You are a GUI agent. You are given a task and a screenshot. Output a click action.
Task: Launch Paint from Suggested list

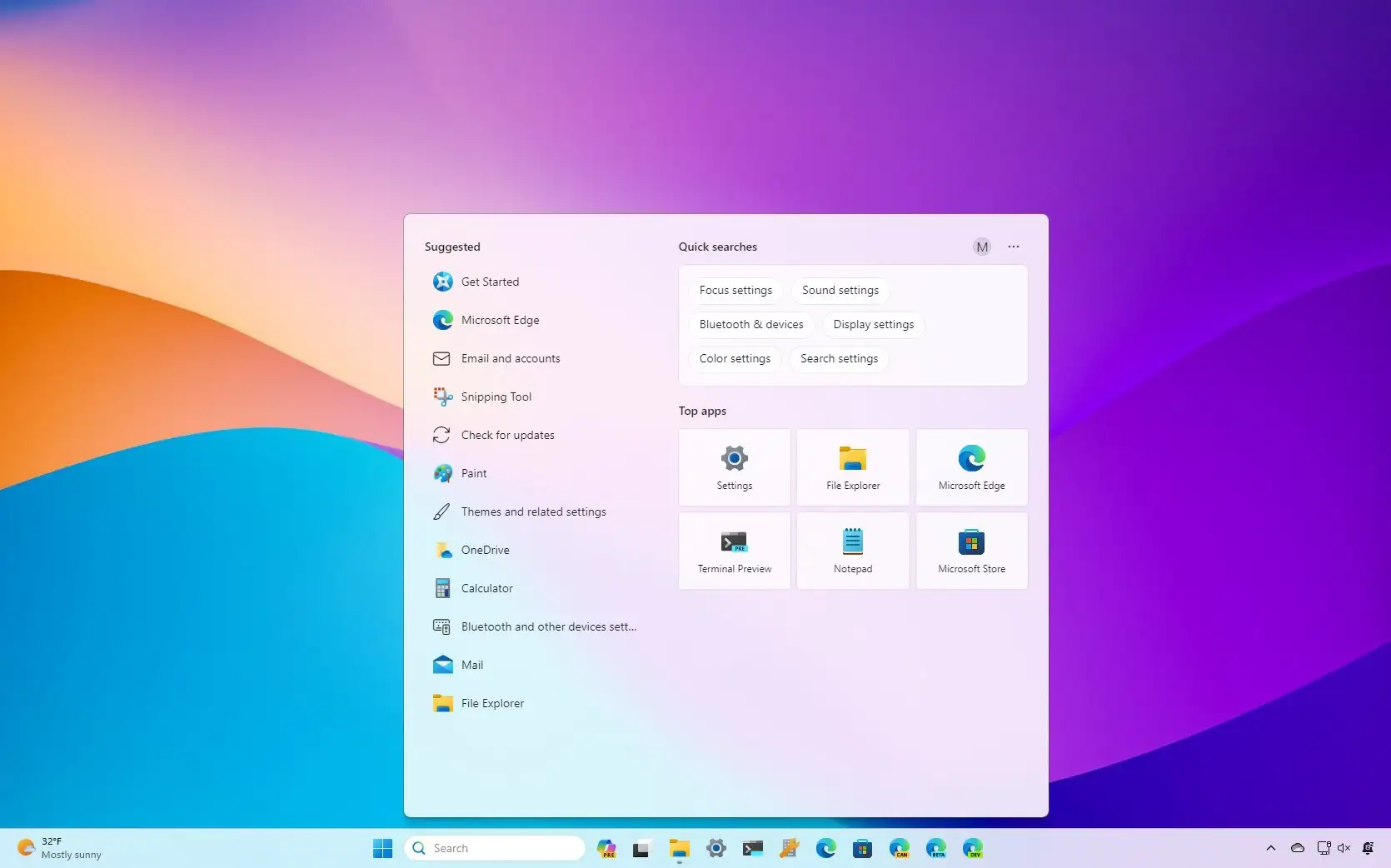click(x=533, y=473)
